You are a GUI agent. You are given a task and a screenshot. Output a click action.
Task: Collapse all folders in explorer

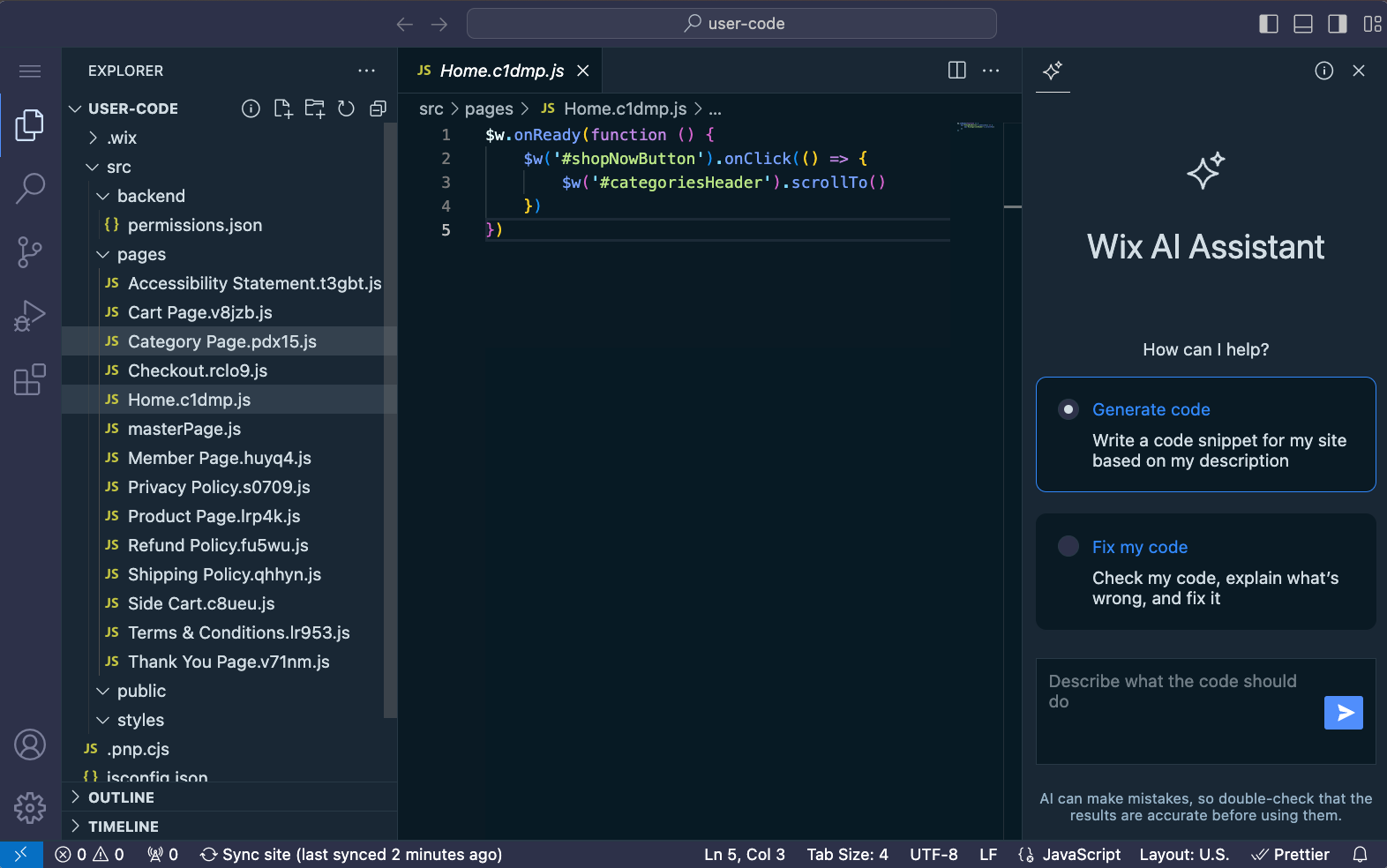pyautogui.click(x=378, y=108)
